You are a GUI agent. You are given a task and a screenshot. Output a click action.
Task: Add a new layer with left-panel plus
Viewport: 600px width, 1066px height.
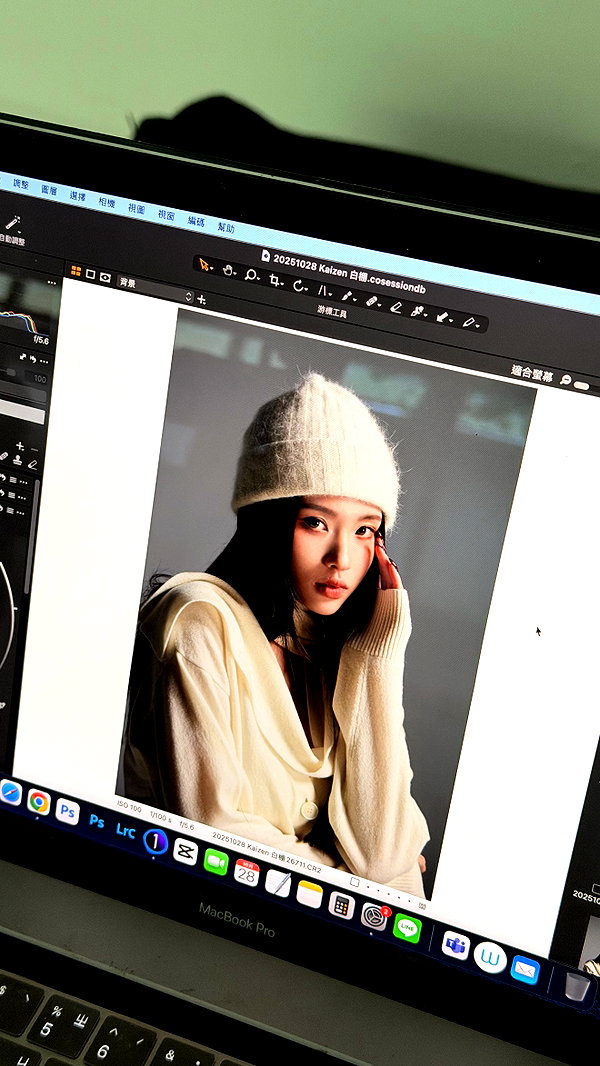pos(20,446)
